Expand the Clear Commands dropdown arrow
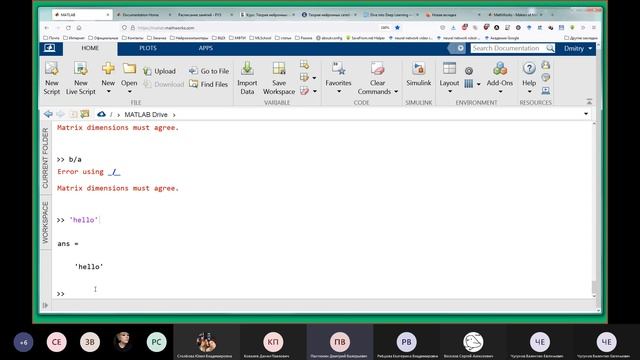 pyautogui.click(x=396, y=92)
